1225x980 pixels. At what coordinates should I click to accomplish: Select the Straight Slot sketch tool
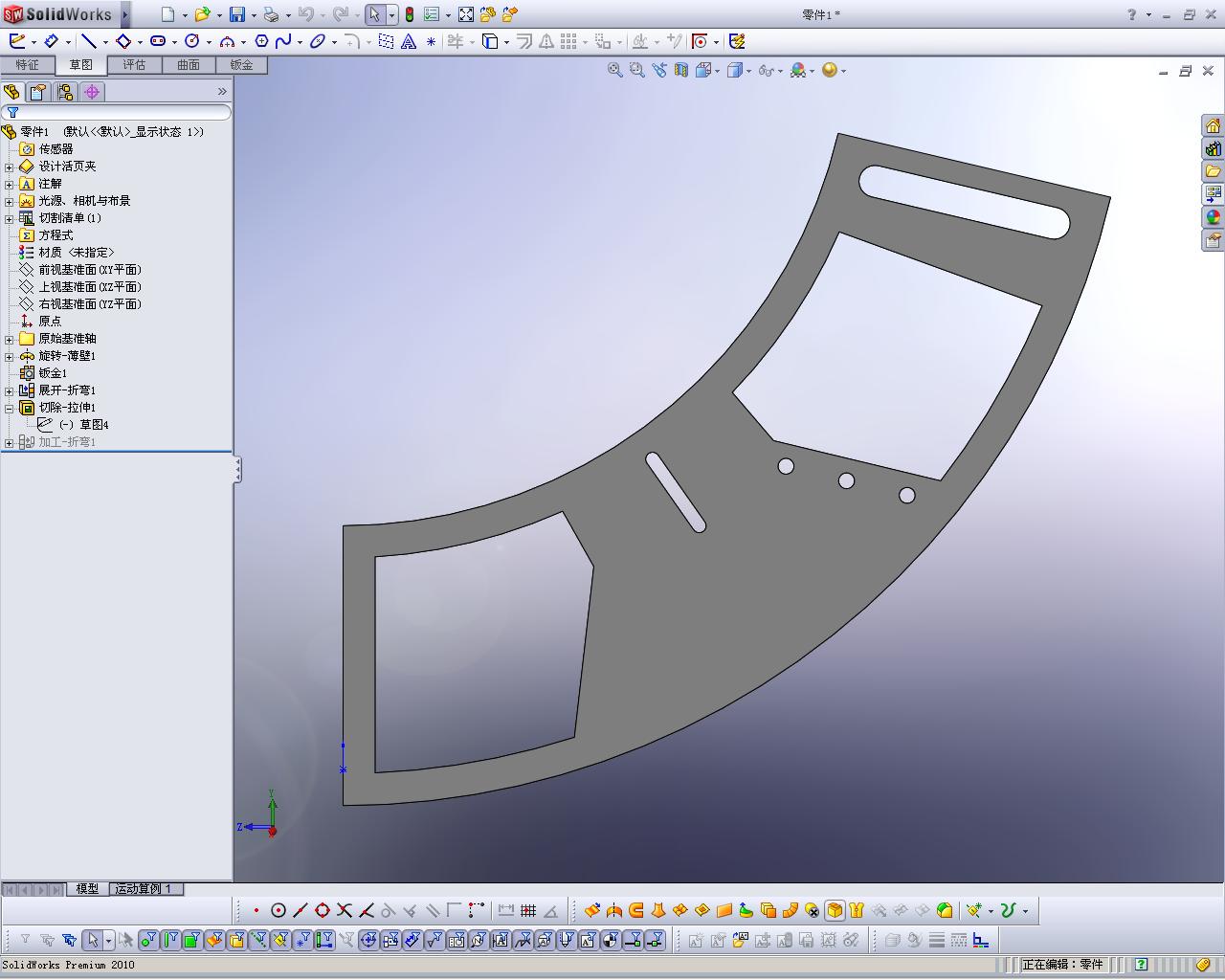click(x=158, y=41)
